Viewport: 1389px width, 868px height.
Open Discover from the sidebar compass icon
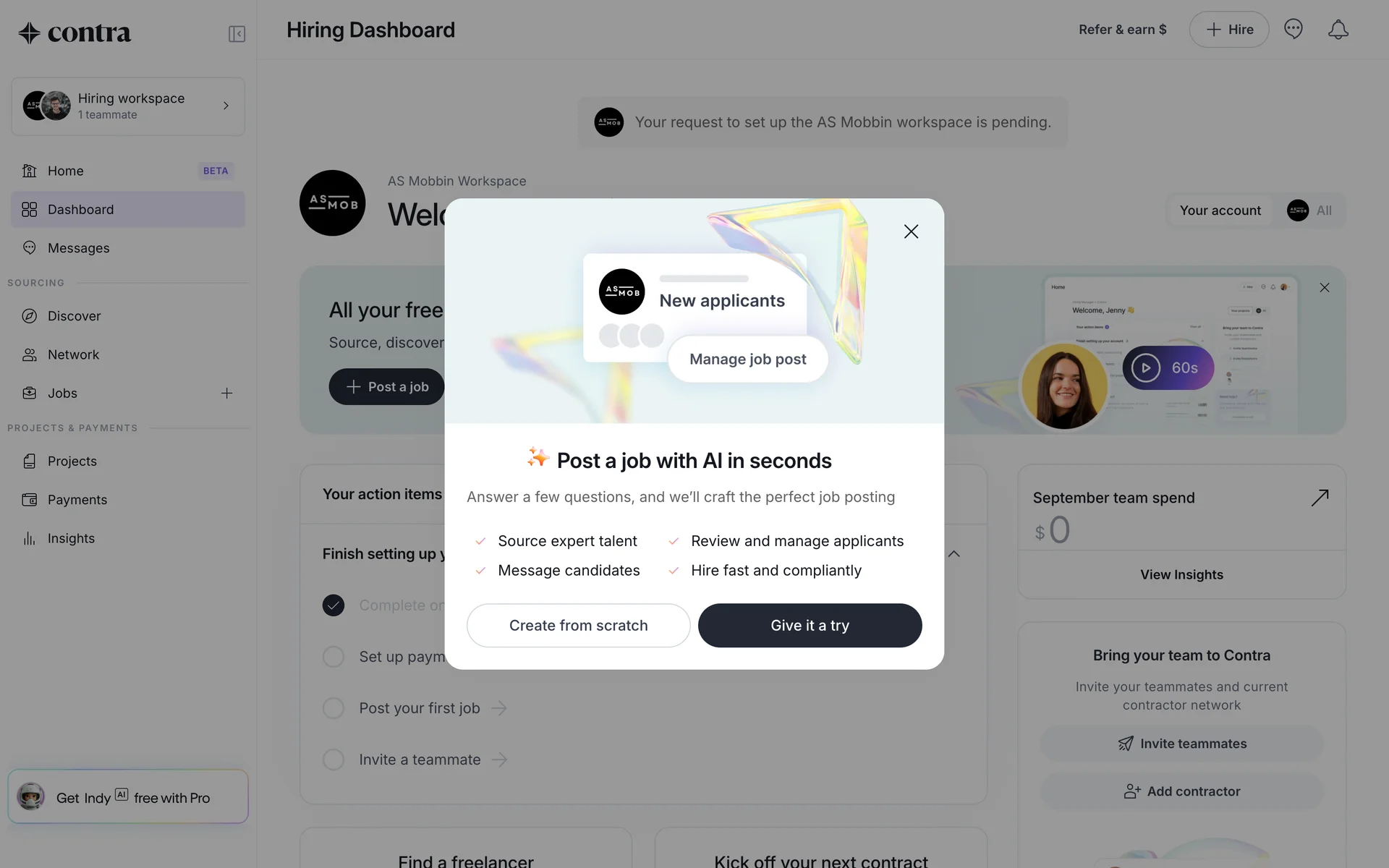point(29,316)
